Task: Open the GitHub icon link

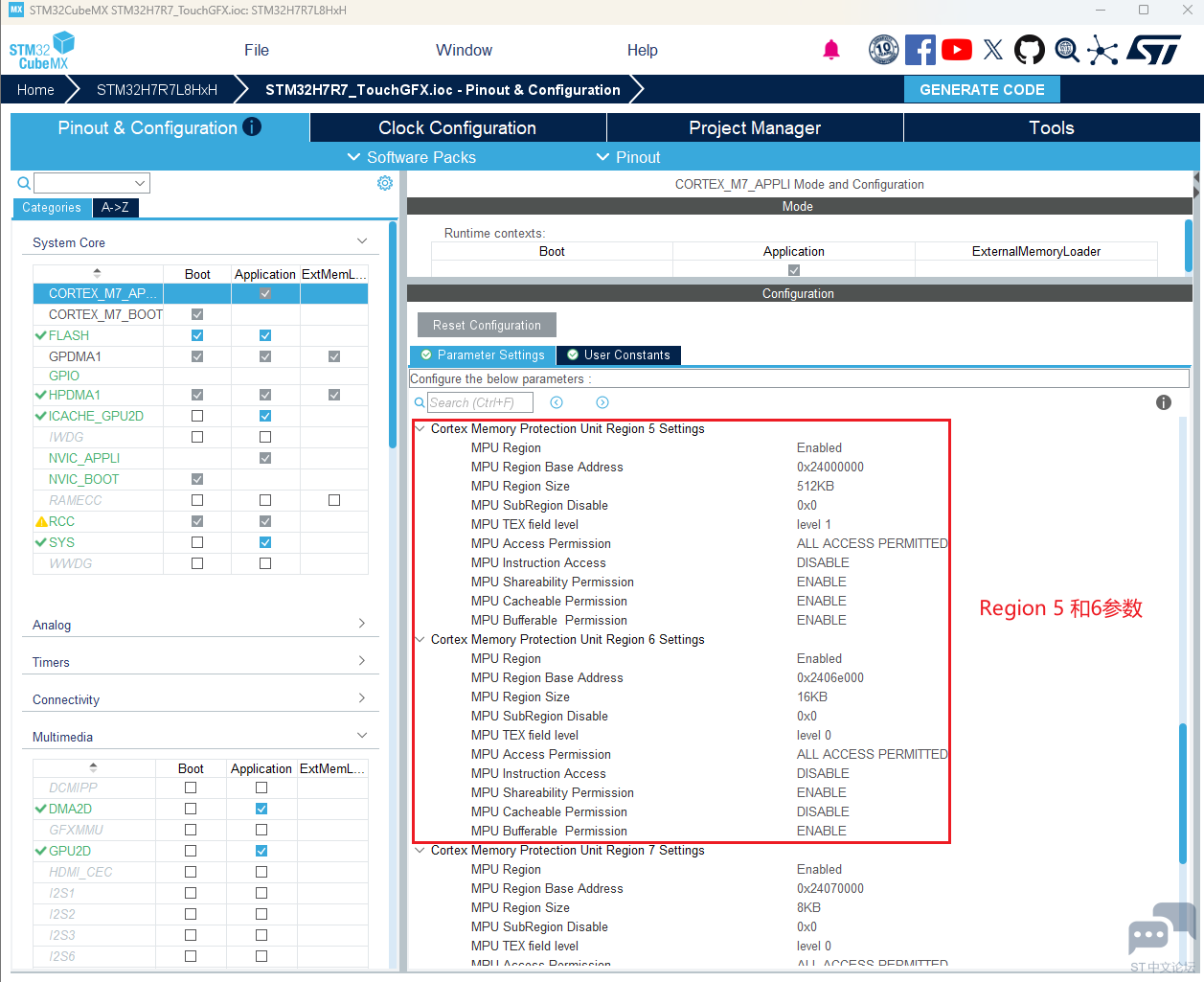Action: [x=1030, y=50]
